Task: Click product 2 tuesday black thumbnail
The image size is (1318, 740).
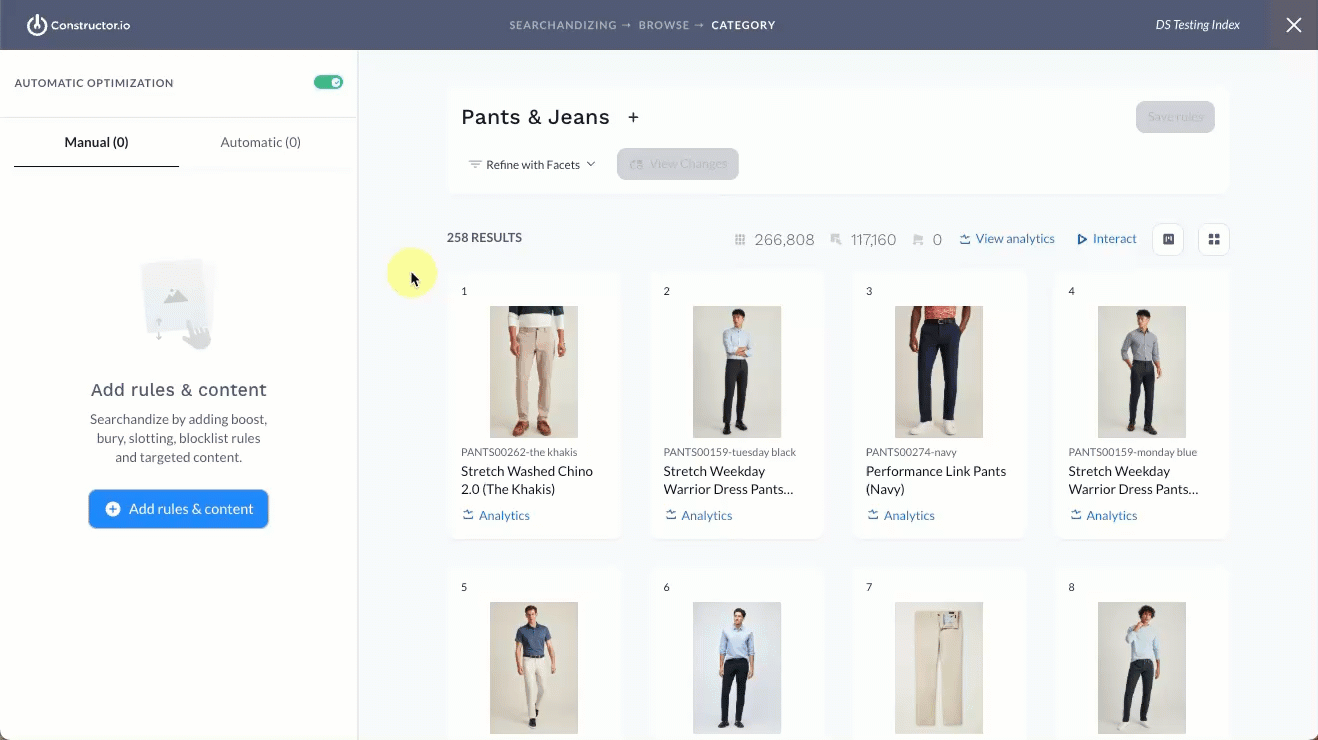Action: (737, 372)
